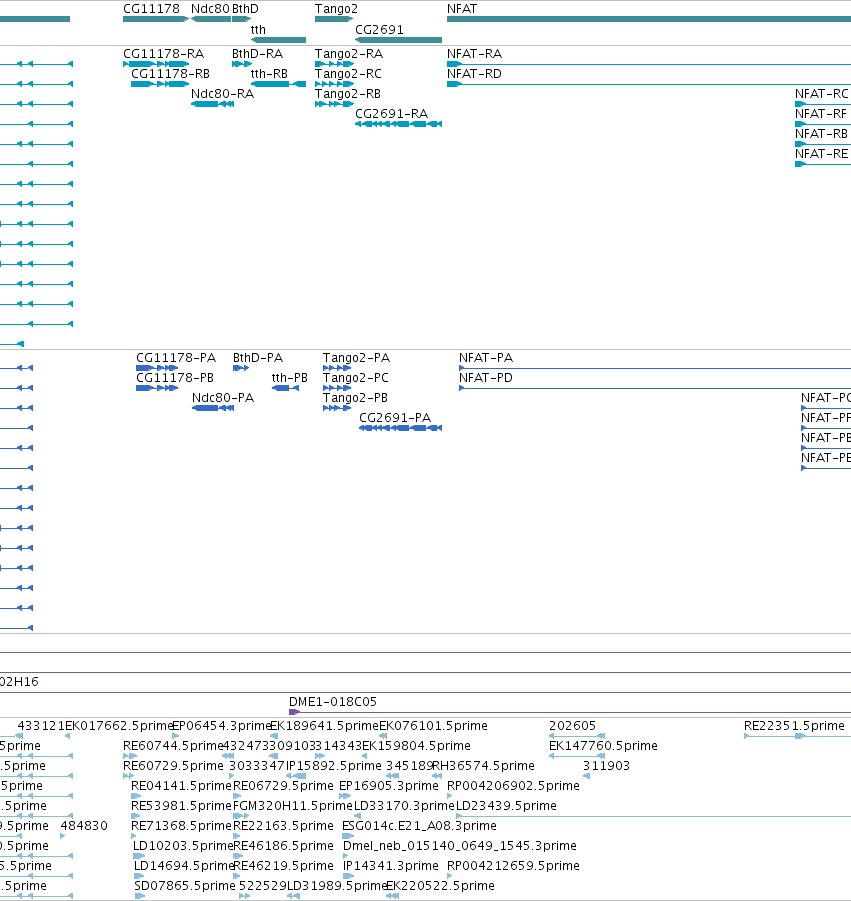The width and height of the screenshot is (851, 901).
Task: Select the NFAT-RF transcript label
Action: (x=821, y=114)
